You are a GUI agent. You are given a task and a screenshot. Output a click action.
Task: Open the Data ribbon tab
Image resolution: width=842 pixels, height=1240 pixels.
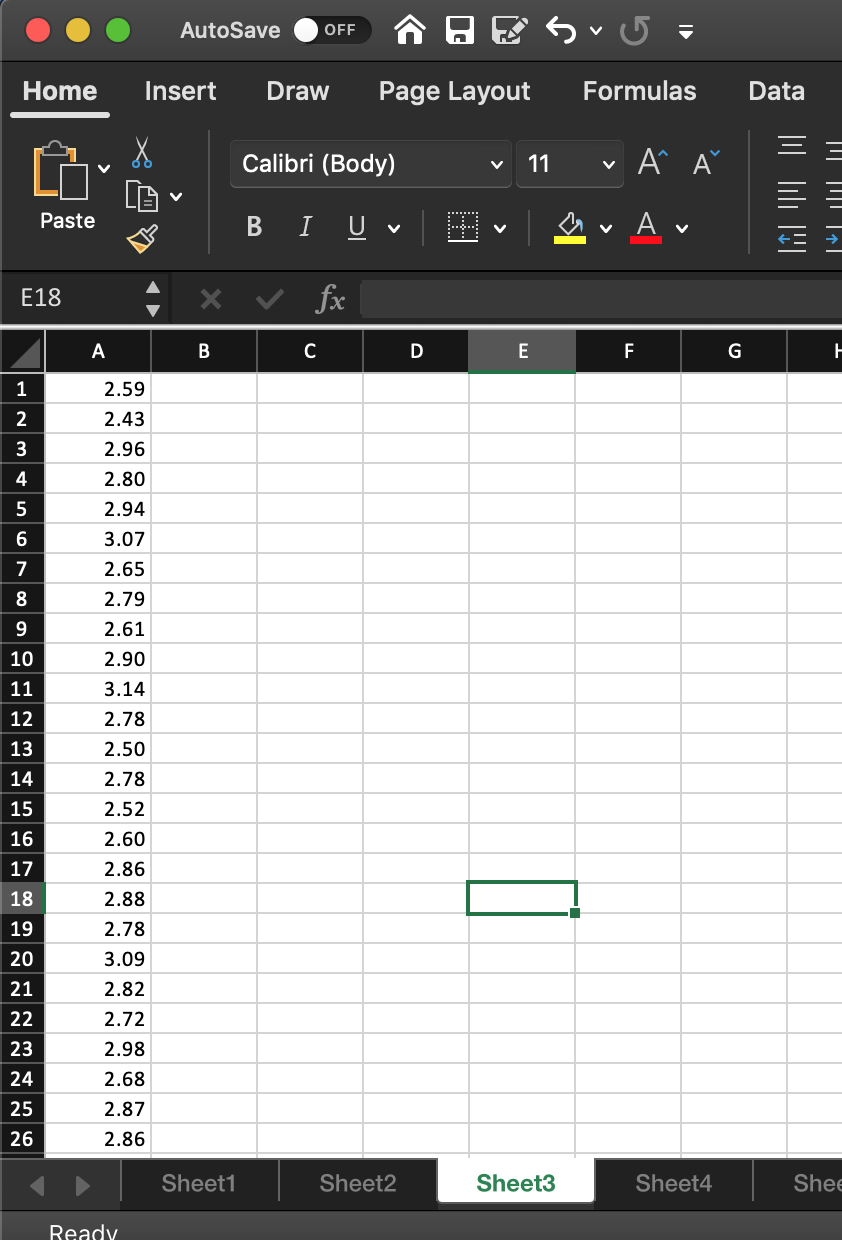[777, 91]
